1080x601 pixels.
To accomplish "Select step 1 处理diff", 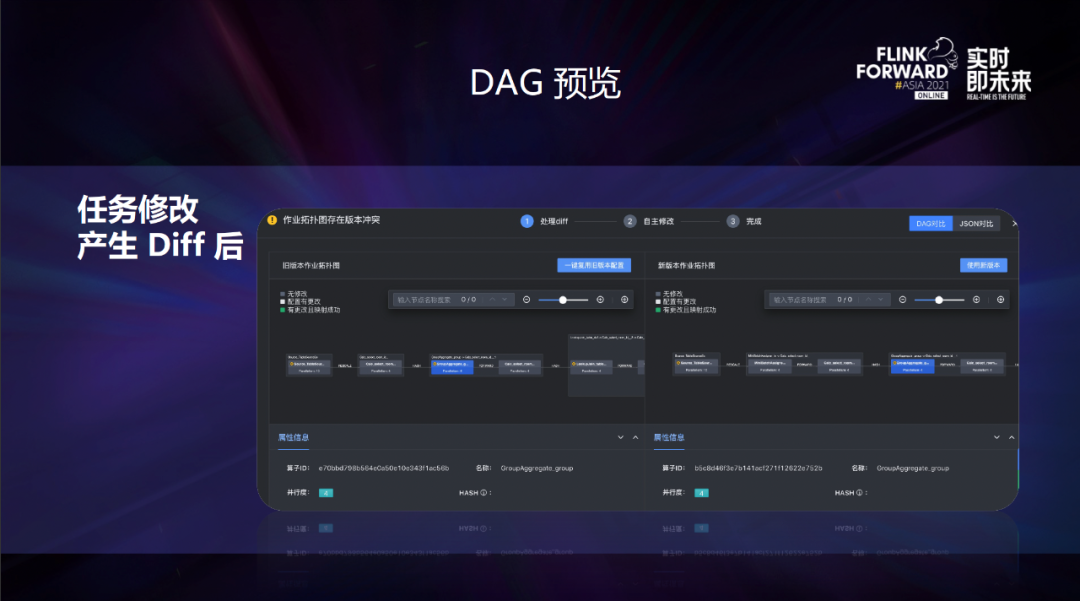I will tap(544, 221).
